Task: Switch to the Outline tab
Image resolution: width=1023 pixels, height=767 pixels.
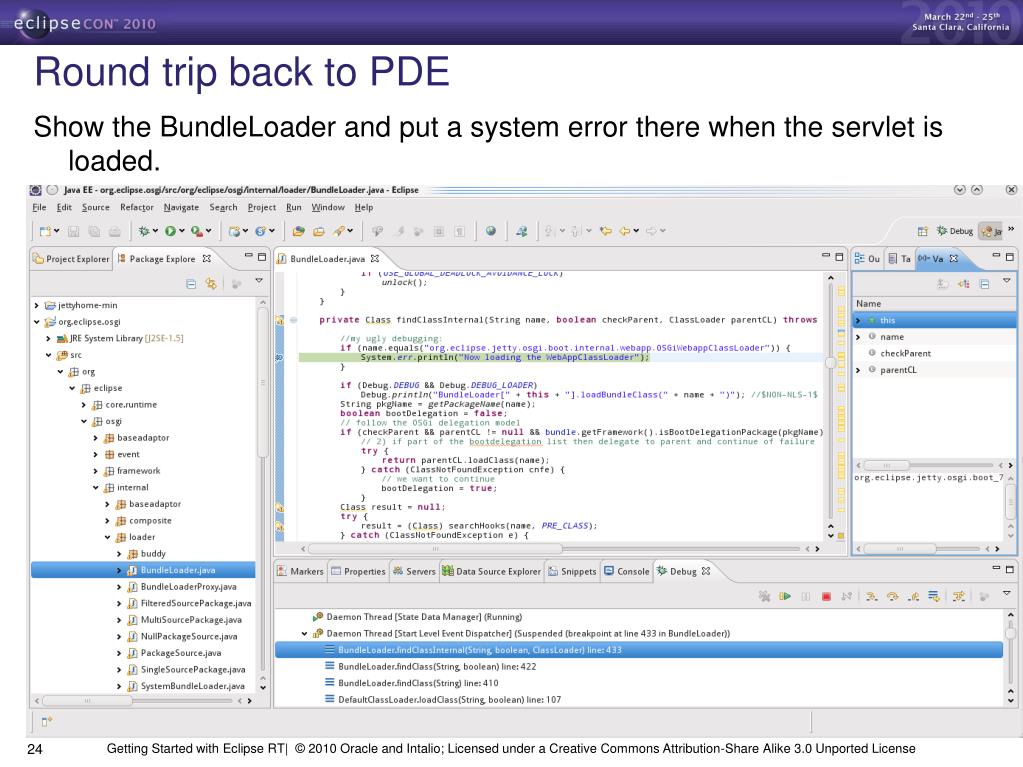Action: pyautogui.click(x=867, y=259)
